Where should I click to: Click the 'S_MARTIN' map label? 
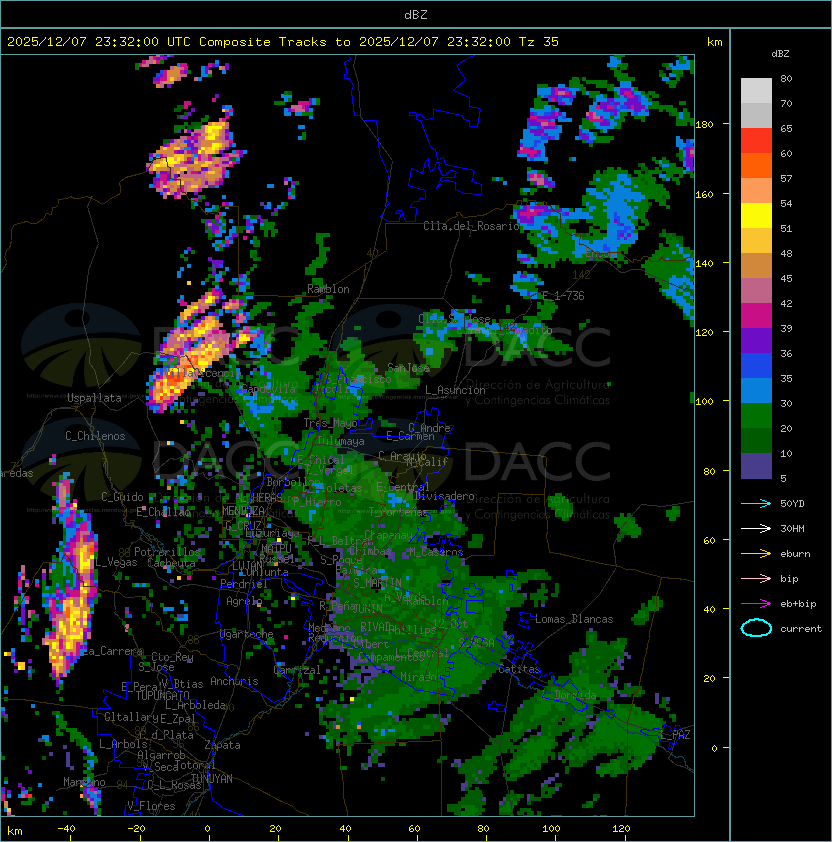[x=377, y=582]
